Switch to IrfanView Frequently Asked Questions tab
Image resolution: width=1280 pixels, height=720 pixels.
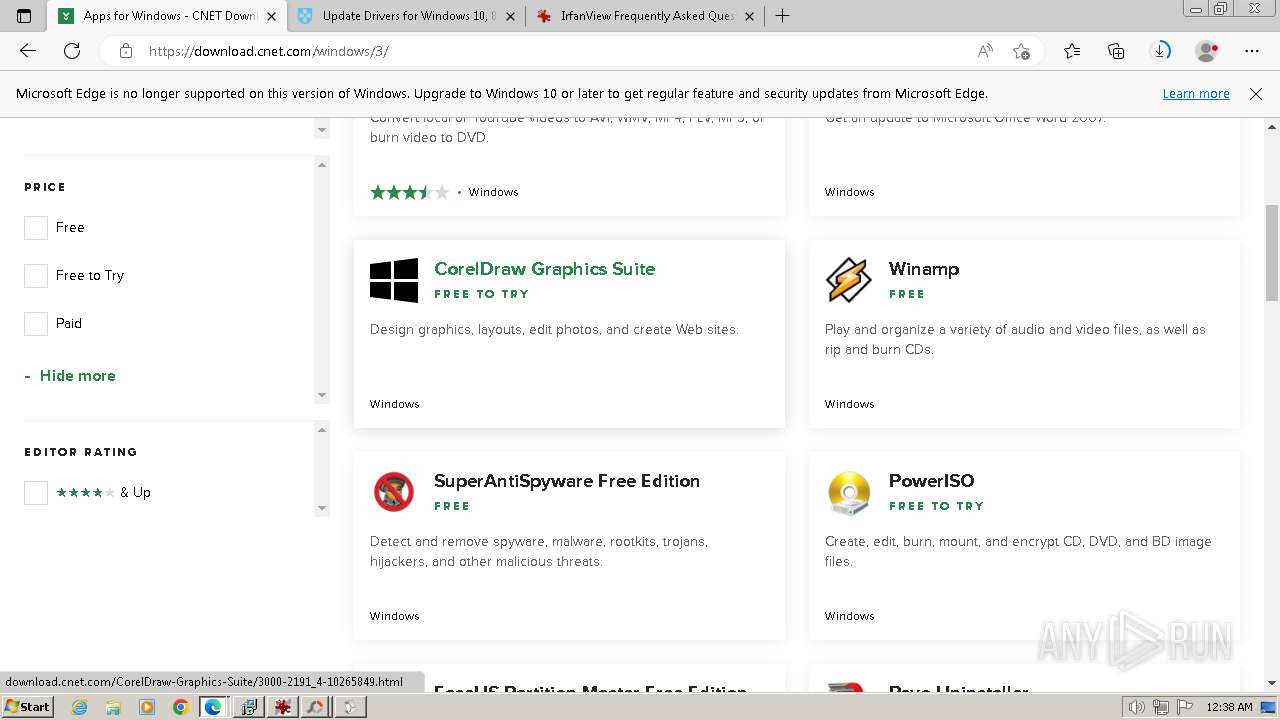pyautogui.click(x=646, y=16)
